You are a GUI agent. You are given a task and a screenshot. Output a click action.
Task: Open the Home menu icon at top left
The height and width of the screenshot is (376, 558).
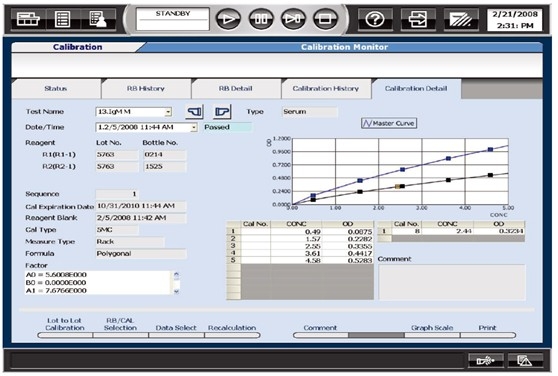[28, 19]
